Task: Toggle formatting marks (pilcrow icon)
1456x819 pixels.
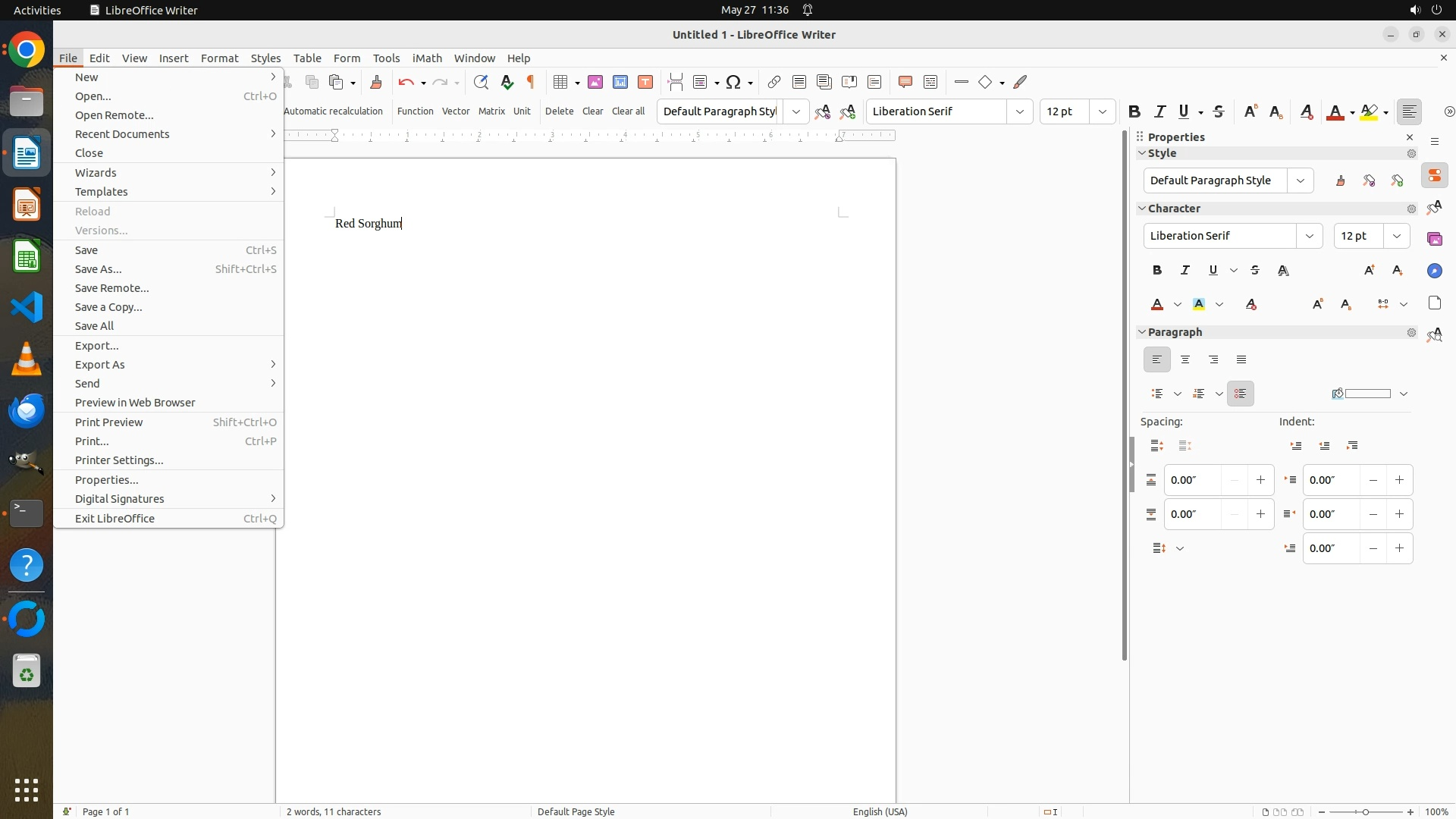Action: point(531,82)
